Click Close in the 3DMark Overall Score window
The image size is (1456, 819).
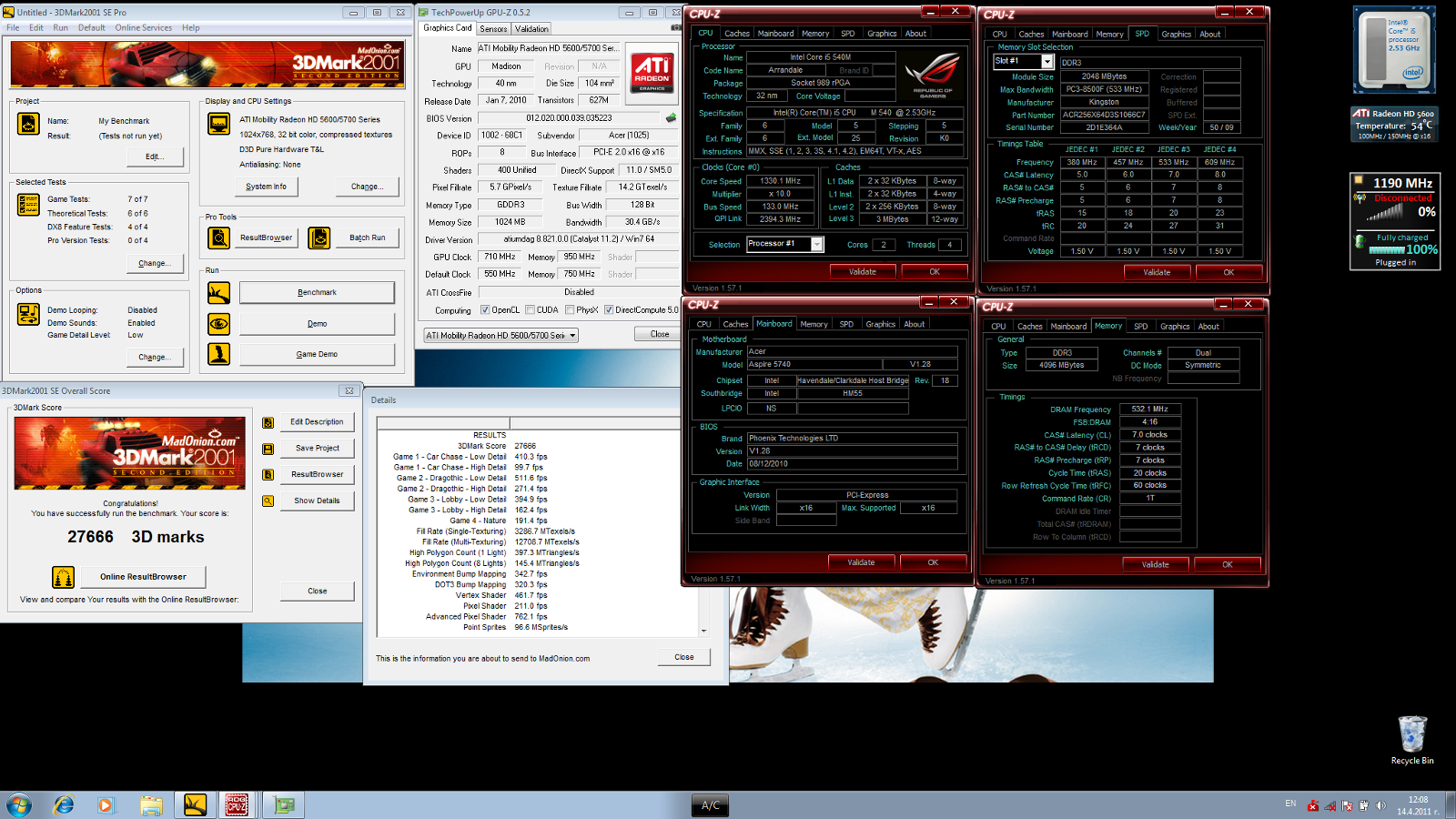tap(317, 591)
